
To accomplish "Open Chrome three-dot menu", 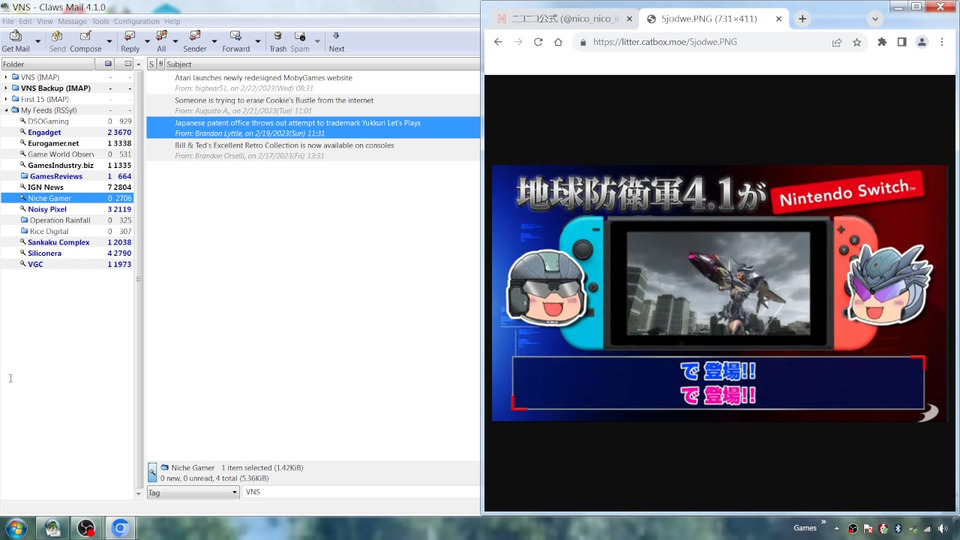I will [x=942, y=42].
